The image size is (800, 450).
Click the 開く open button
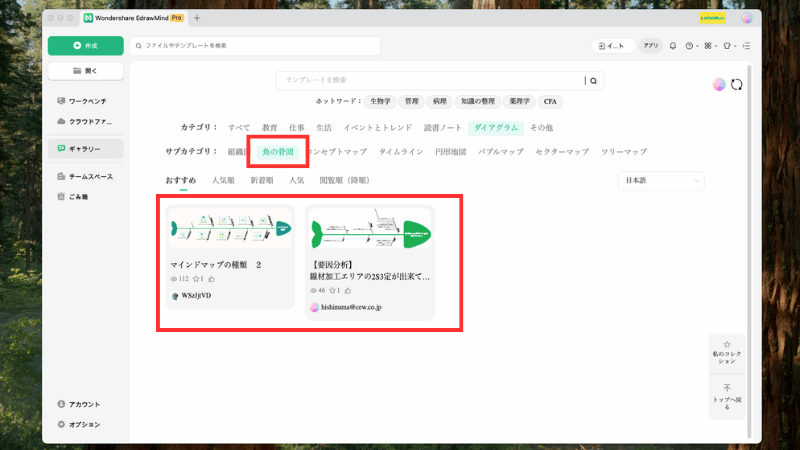pos(86,71)
